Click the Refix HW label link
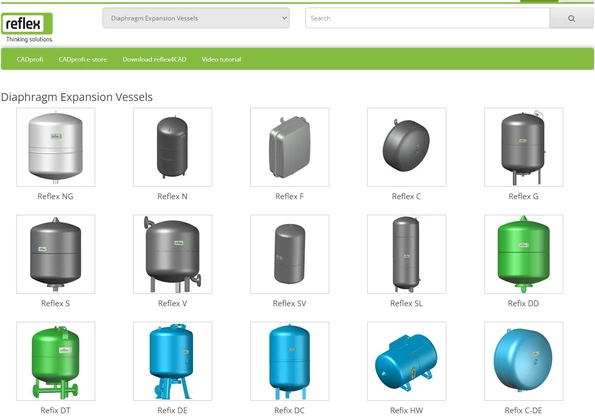Image resolution: width=595 pixels, height=420 pixels. coord(406,410)
